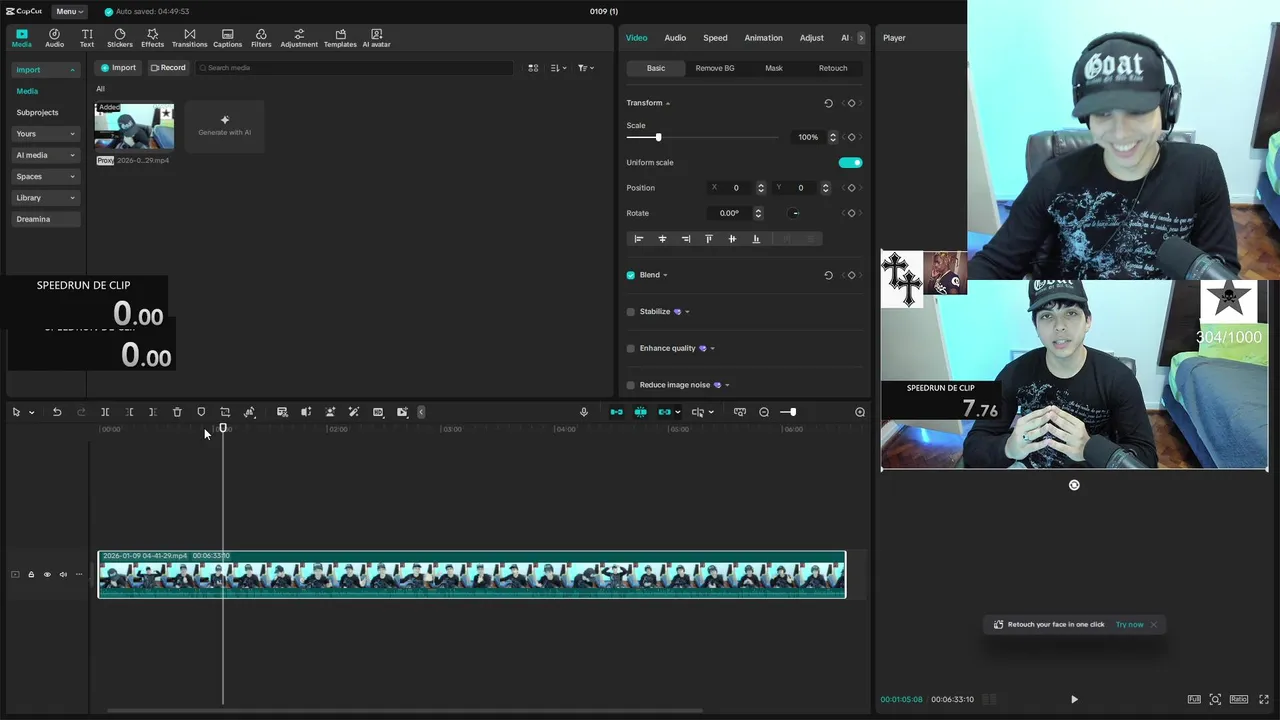Image resolution: width=1280 pixels, height=720 pixels.
Task: Switch media view to grid layout
Action: point(533,68)
